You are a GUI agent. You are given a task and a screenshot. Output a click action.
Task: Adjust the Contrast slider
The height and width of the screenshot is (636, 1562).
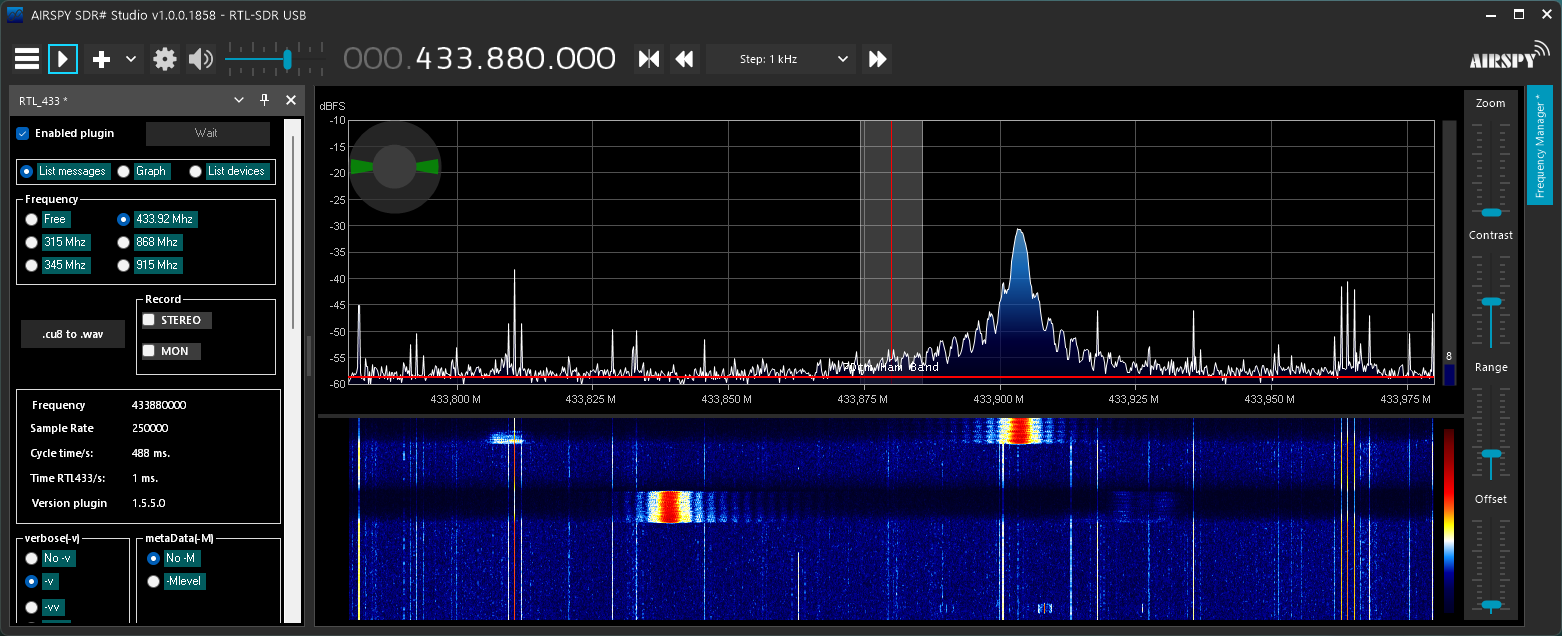coord(1491,301)
